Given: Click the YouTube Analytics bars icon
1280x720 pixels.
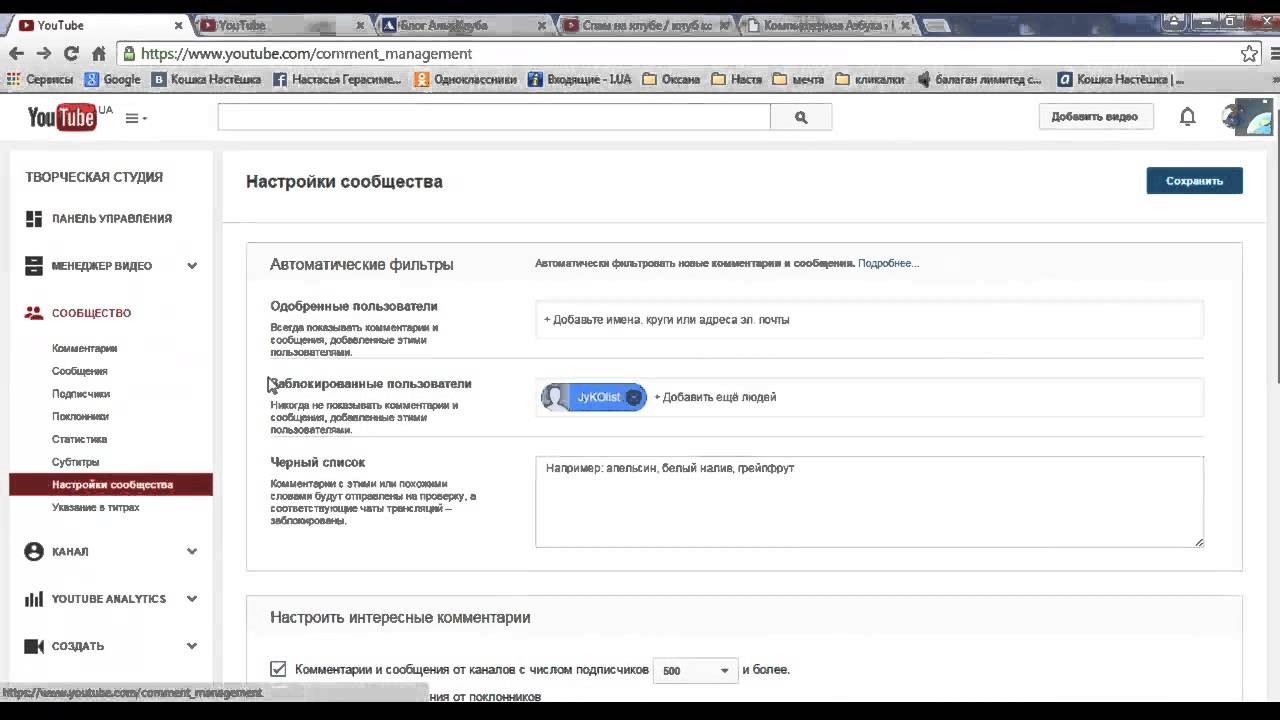Looking at the screenshot, I should (34, 599).
